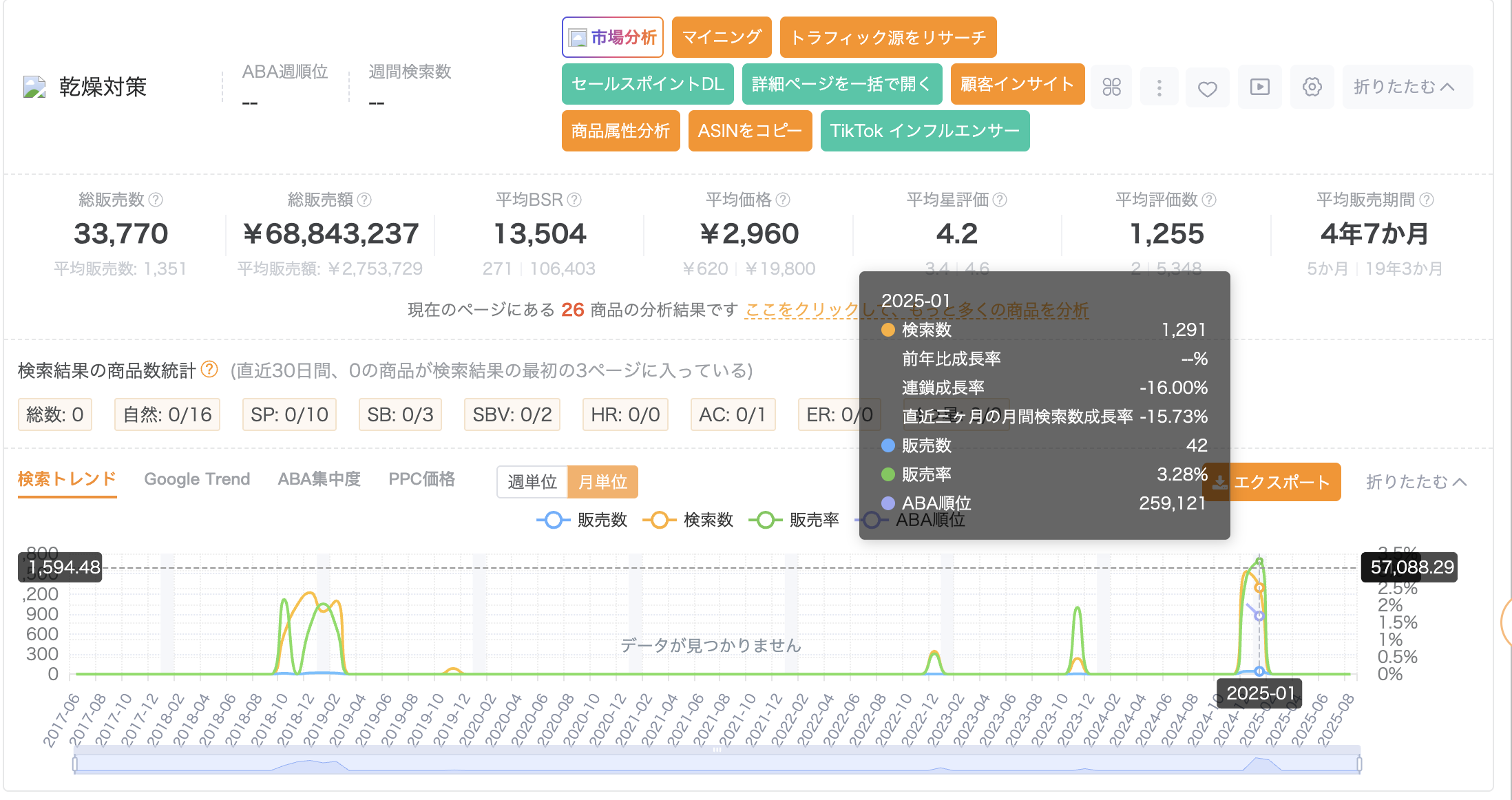Click the left handle of chart range slider

(x=75, y=764)
